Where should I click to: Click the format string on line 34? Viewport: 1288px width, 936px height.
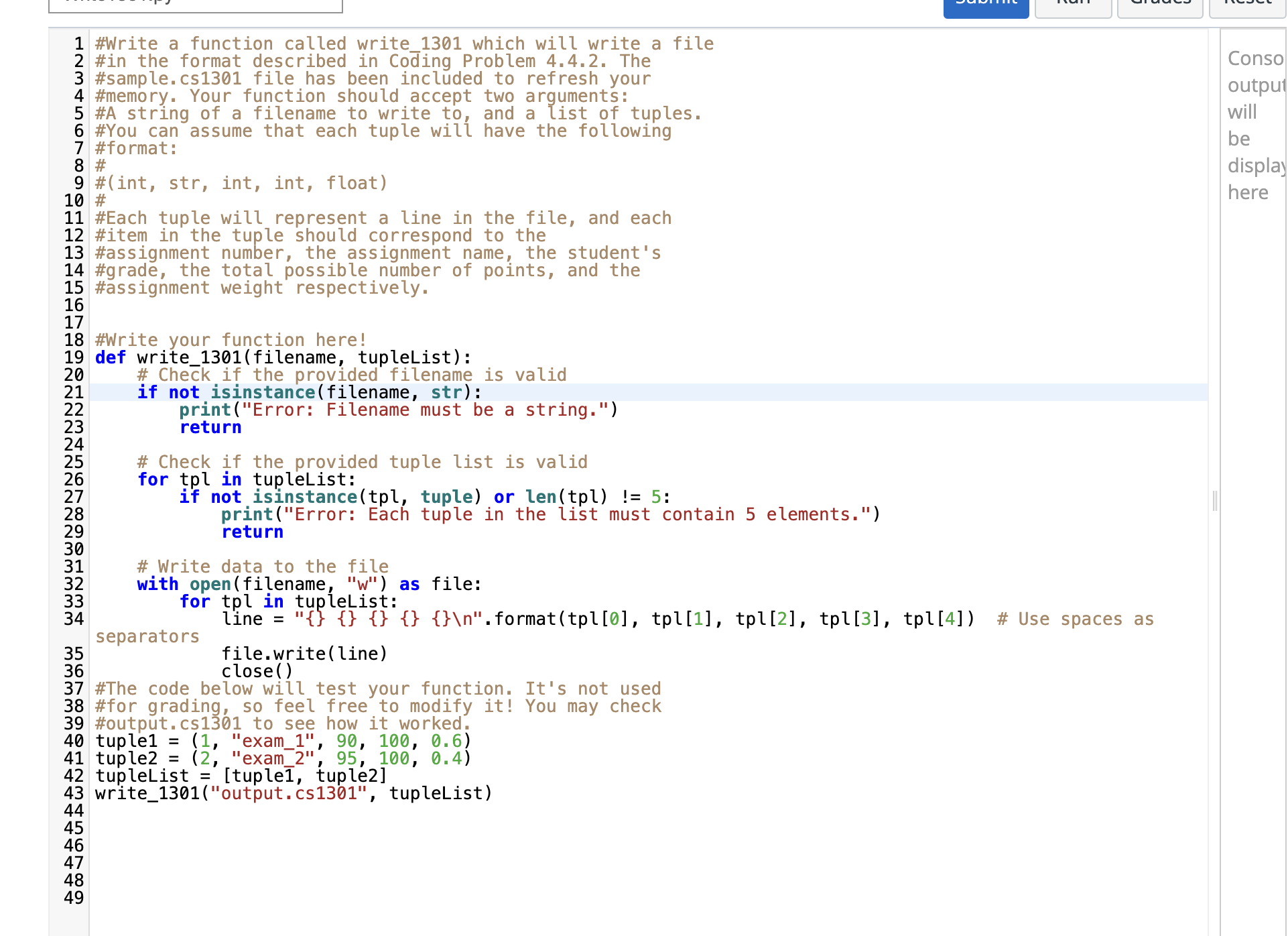pos(389,619)
